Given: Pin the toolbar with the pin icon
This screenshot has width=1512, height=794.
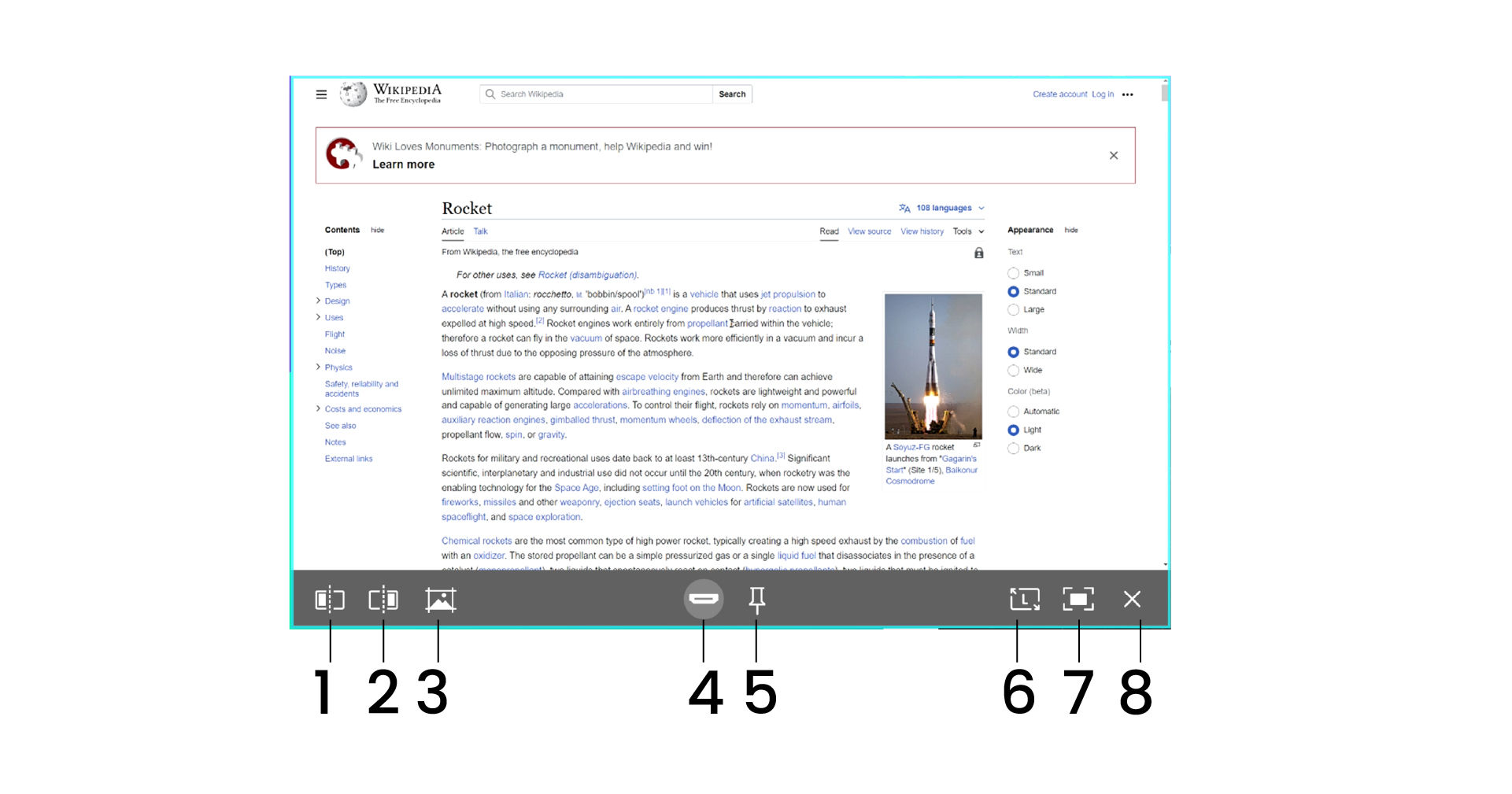Looking at the screenshot, I should tap(756, 600).
